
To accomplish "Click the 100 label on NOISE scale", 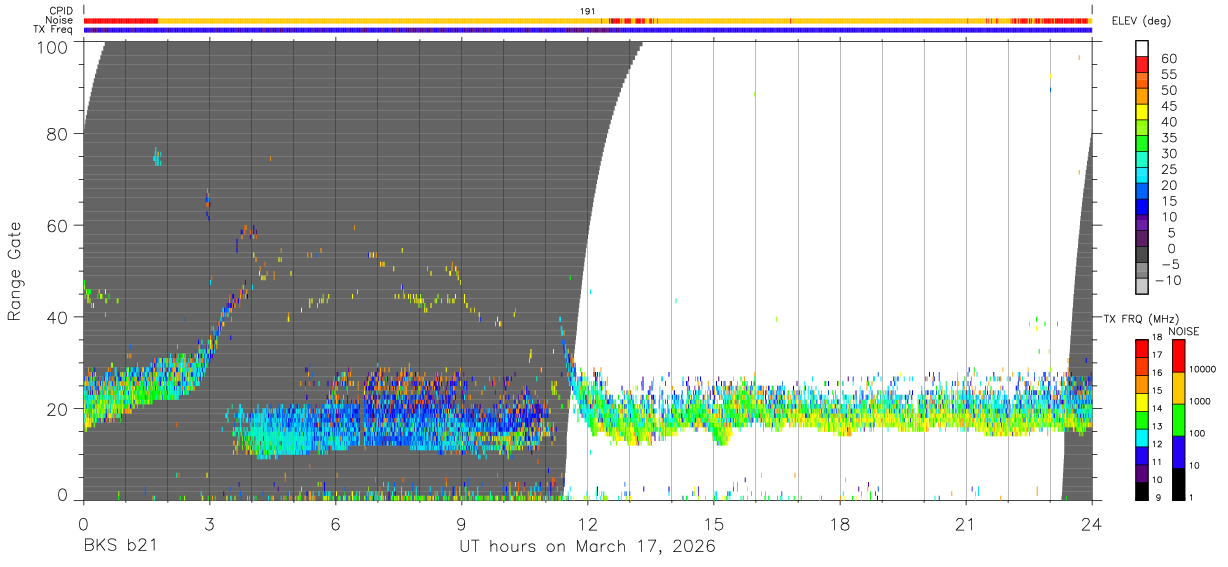I will pyautogui.click(x=1197, y=433).
